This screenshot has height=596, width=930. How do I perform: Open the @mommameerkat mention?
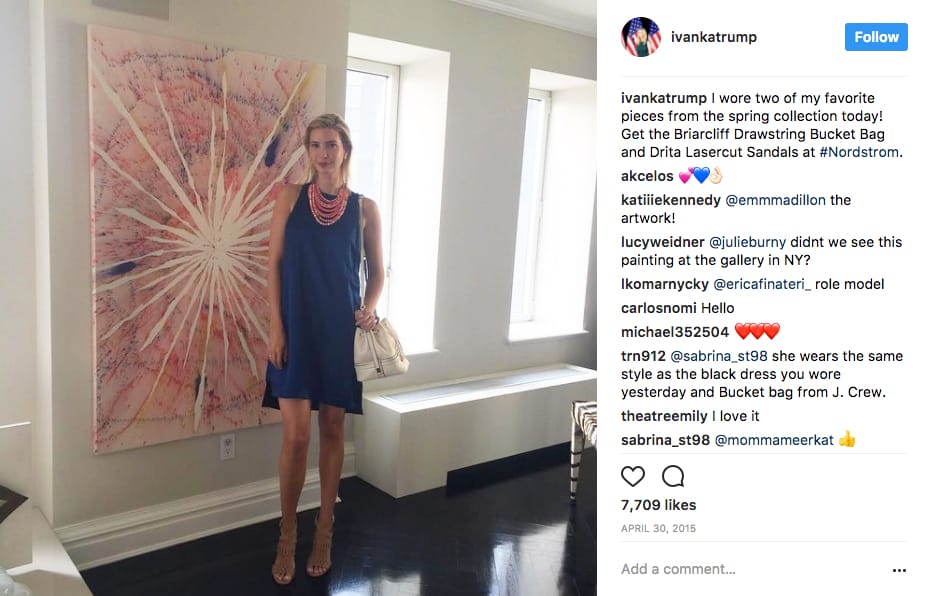(x=774, y=440)
